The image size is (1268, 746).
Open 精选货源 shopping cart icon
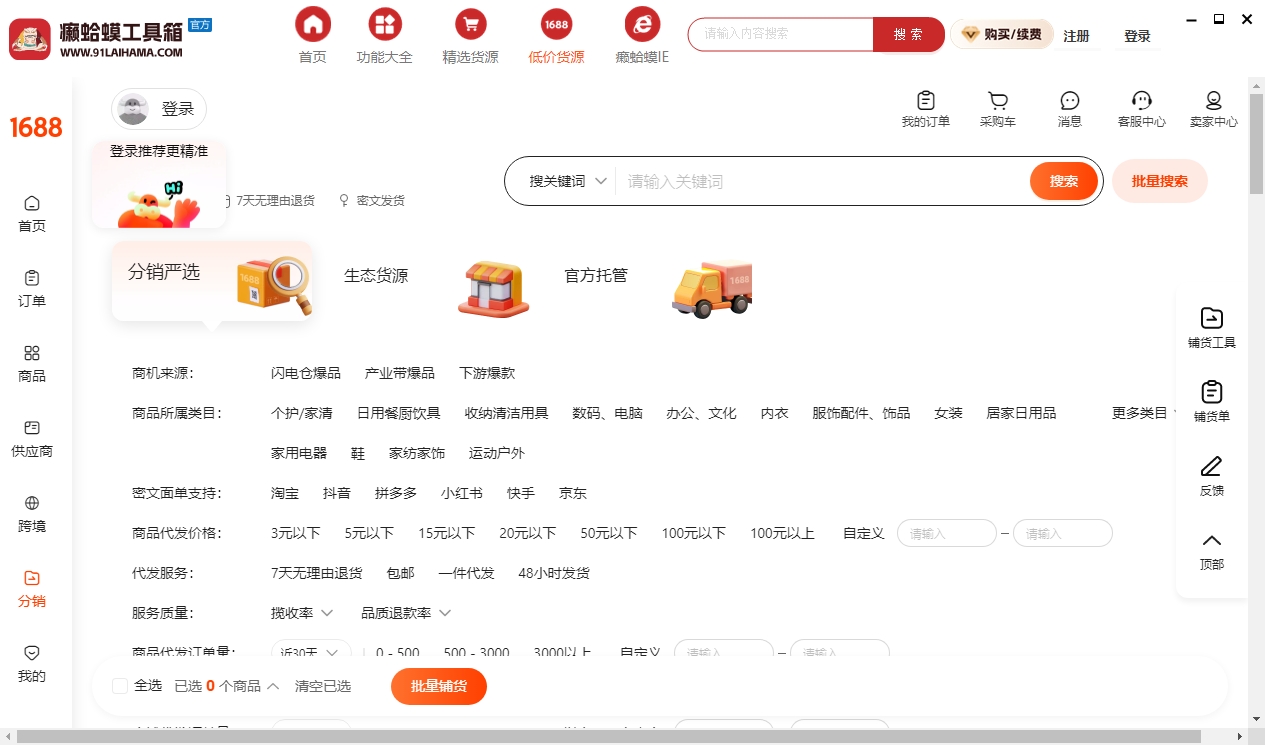click(470, 22)
